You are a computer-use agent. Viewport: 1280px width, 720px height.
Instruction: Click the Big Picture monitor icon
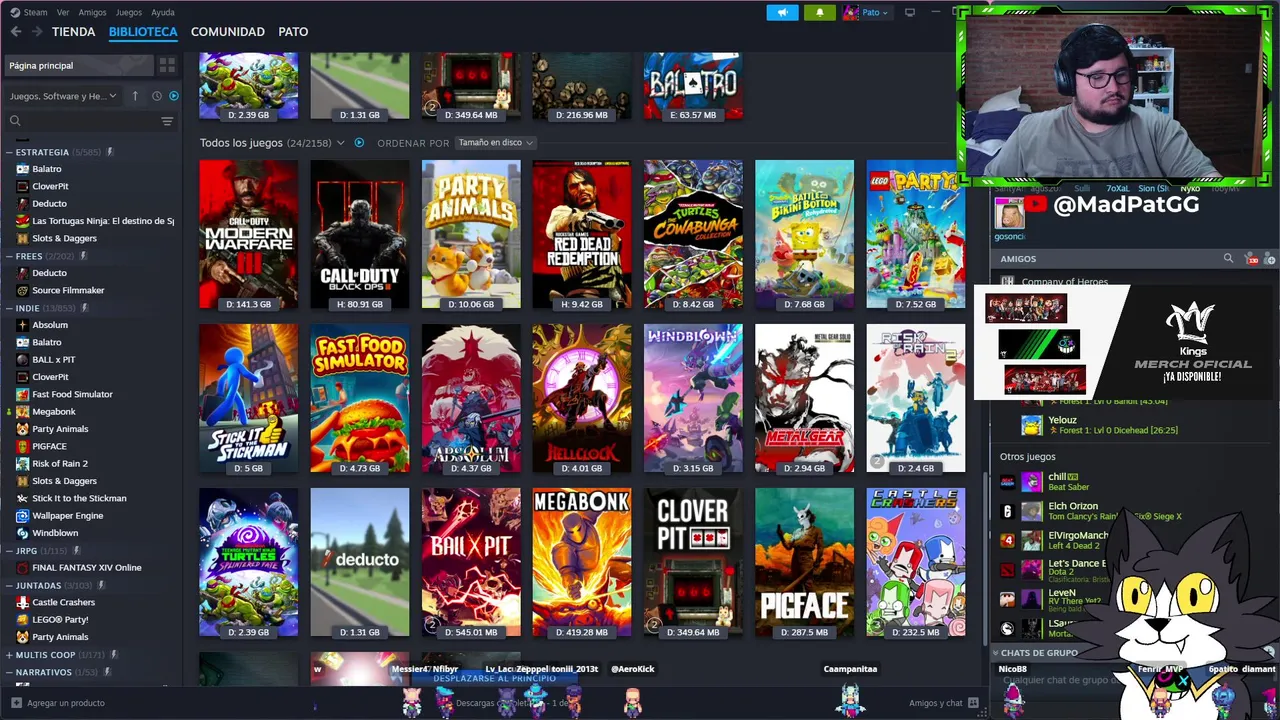pyautogui.click(x=910, y=12)
